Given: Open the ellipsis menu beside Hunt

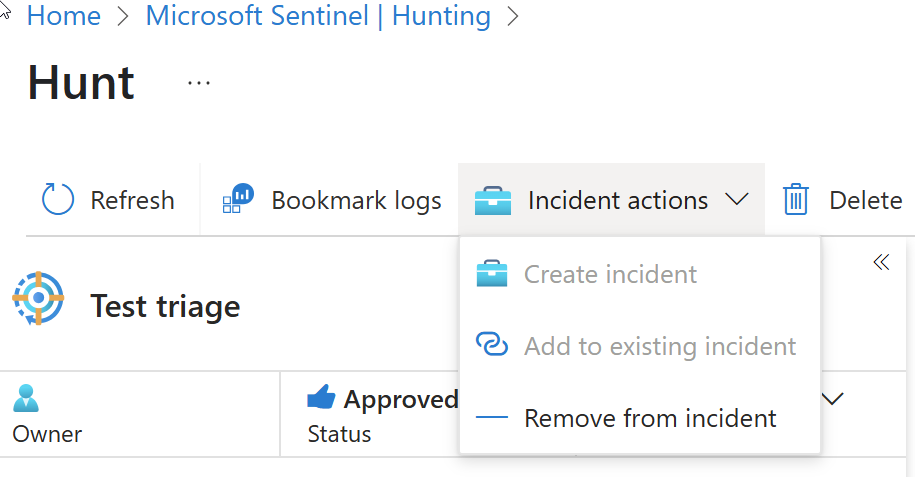Looking at the screenshot, I should (x=199, y=83).
